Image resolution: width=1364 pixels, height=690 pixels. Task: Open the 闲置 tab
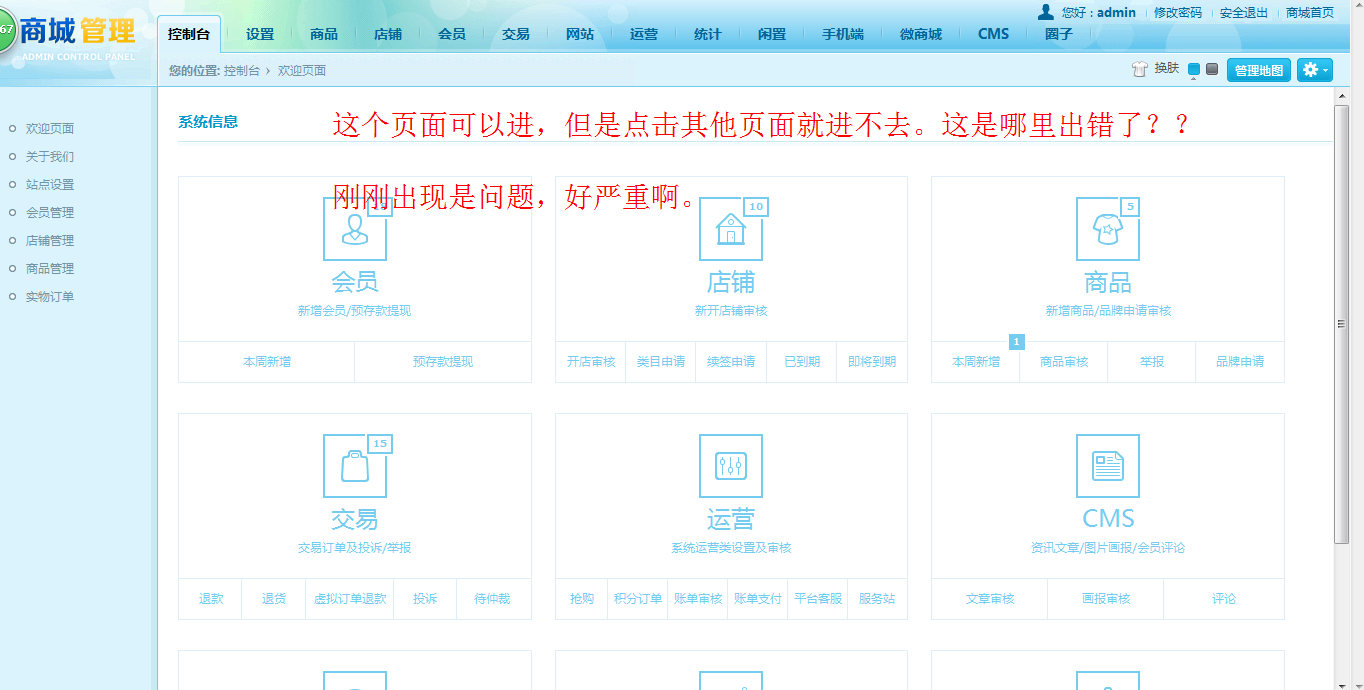point(772,34)
